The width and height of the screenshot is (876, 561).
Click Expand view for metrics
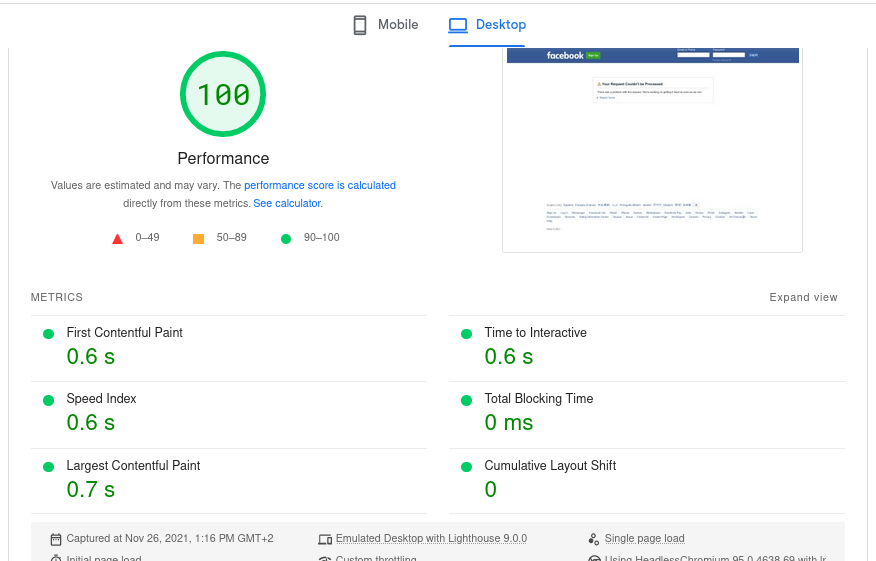[803, 297]
